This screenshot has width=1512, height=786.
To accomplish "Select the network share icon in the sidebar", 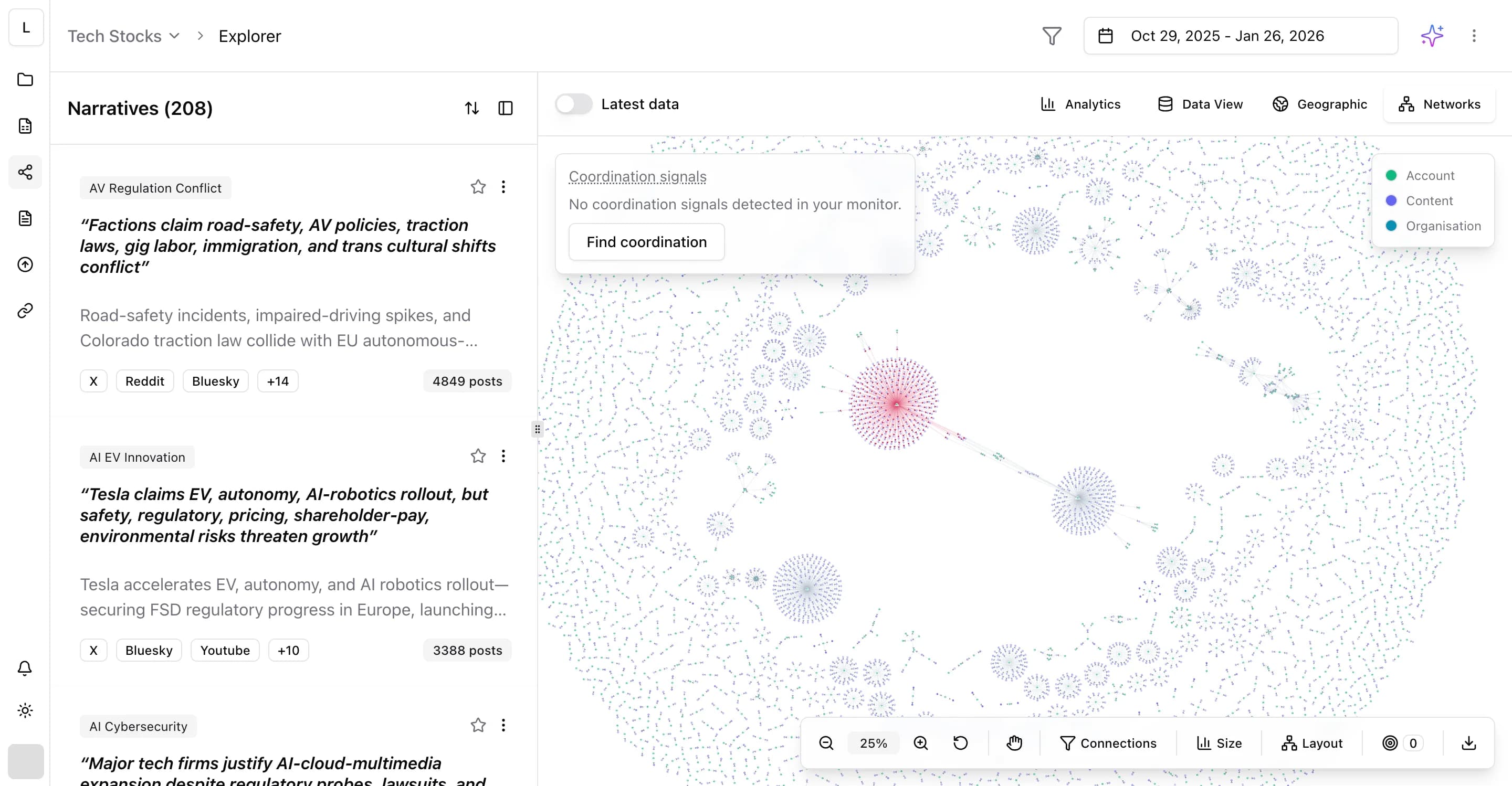I will pos(25,172).
